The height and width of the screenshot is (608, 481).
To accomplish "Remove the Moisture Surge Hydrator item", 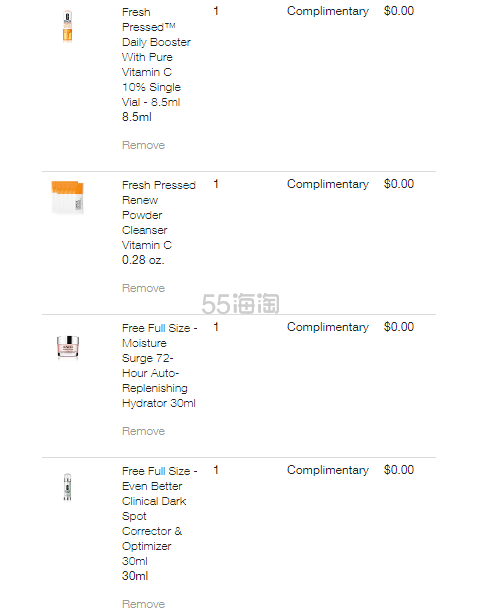I will (144, 431).
